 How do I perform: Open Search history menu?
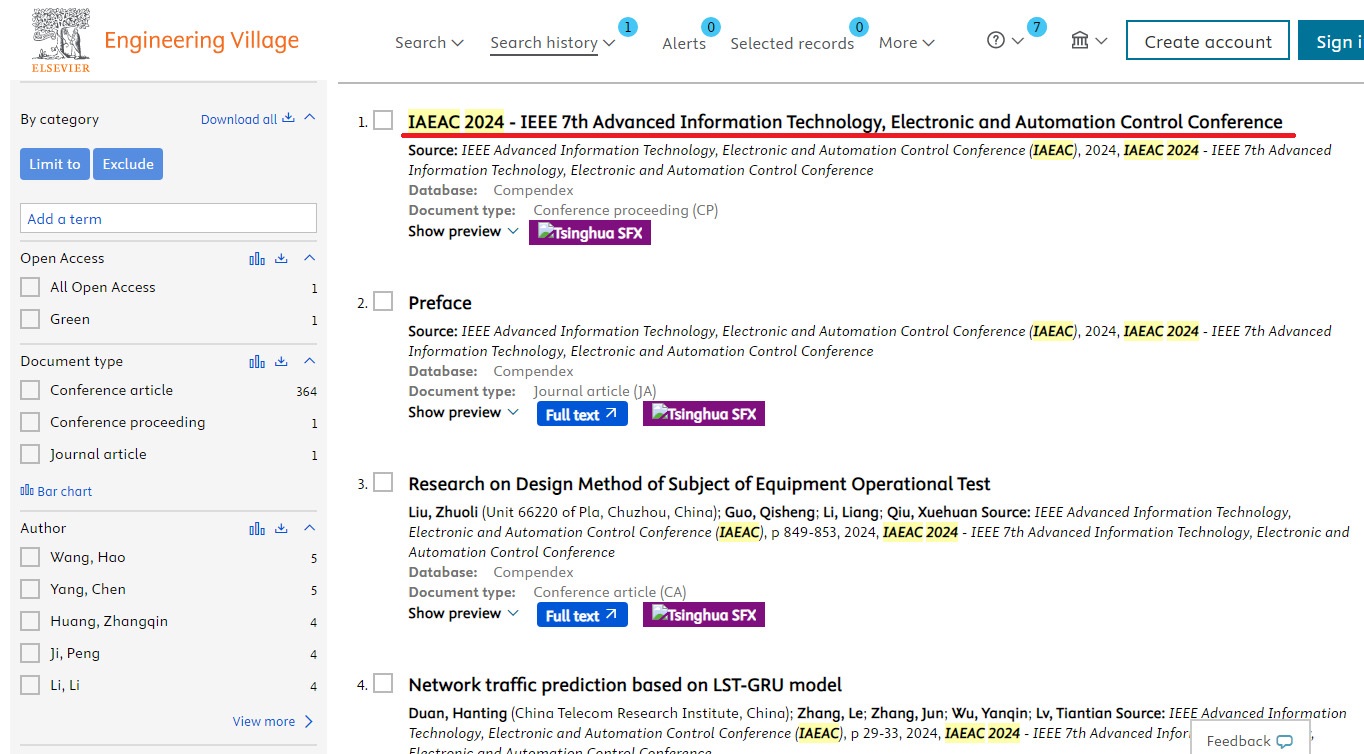(552, 42)
